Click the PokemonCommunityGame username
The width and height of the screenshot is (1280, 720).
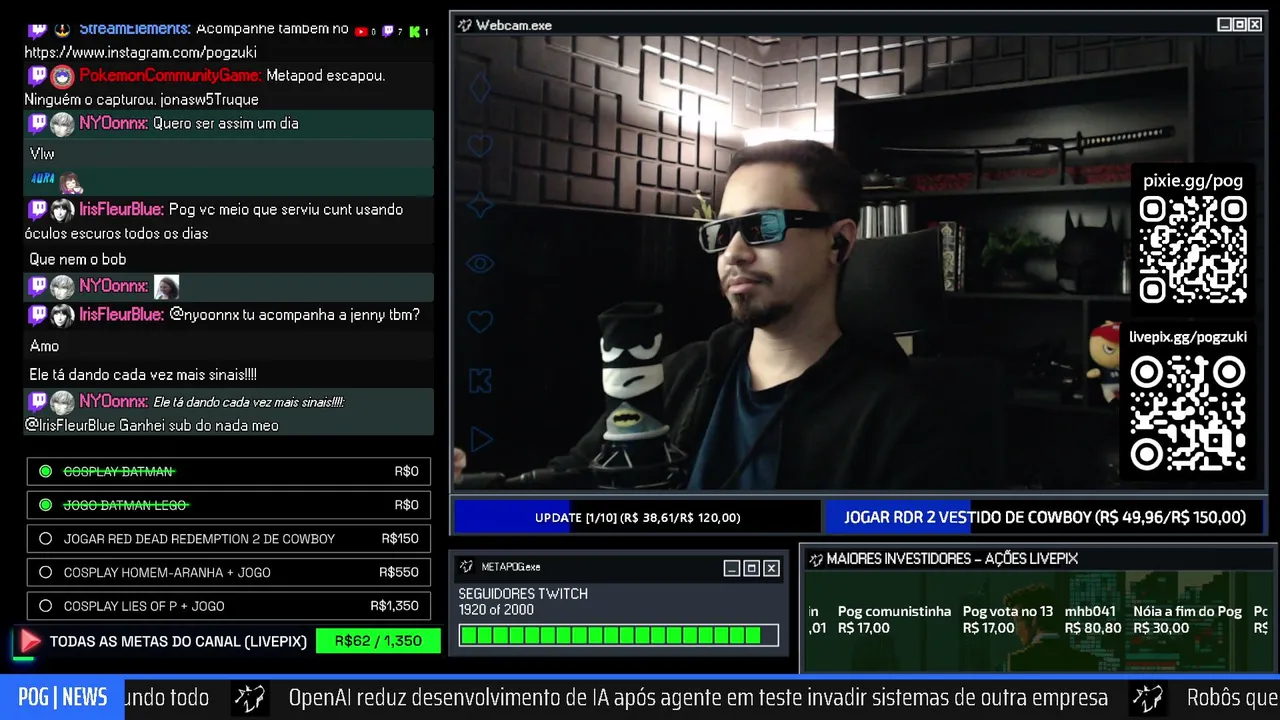(x=170, y=76)
